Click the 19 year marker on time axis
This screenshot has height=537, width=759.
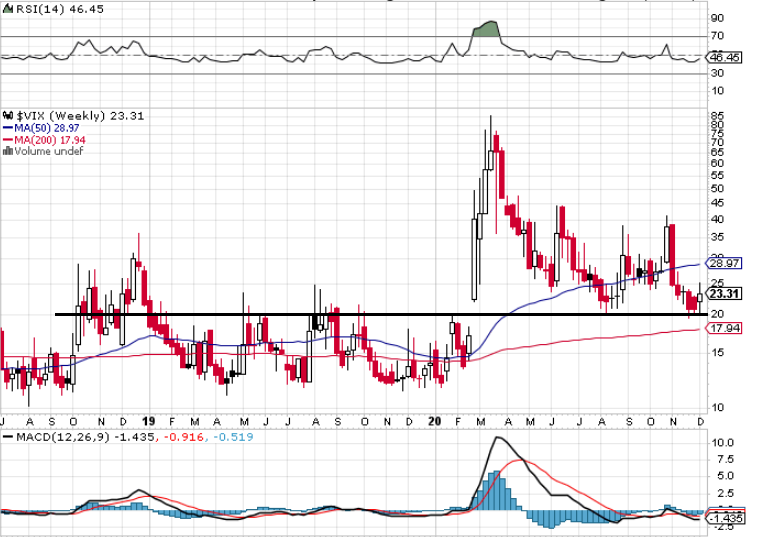pos(148,423)
